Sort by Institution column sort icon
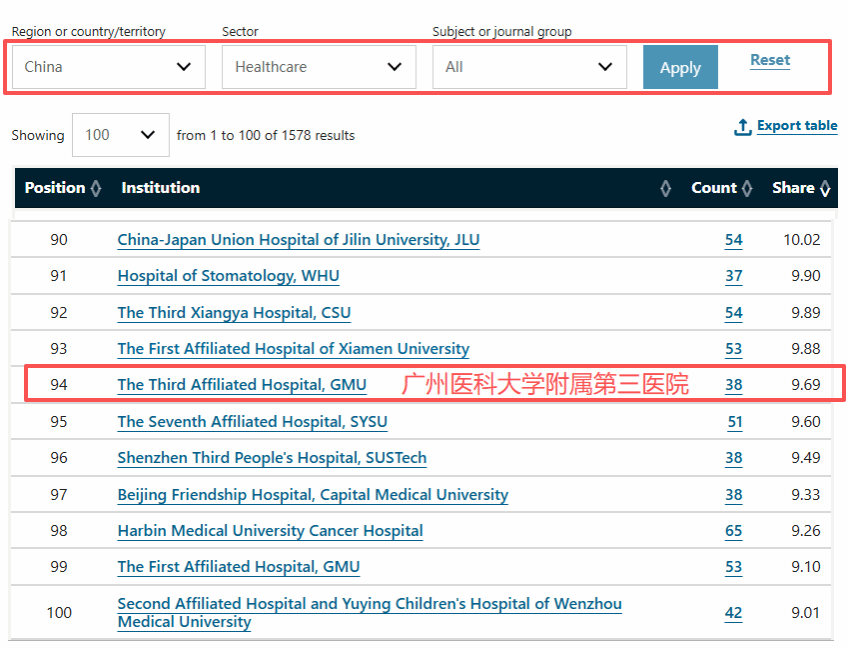This screenshot has width=848, height=648. click(665, 188)
